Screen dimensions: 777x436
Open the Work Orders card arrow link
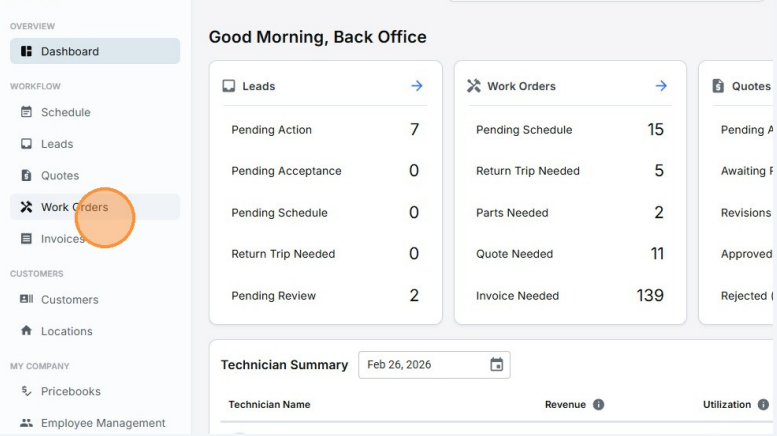(x=661, y=86)
